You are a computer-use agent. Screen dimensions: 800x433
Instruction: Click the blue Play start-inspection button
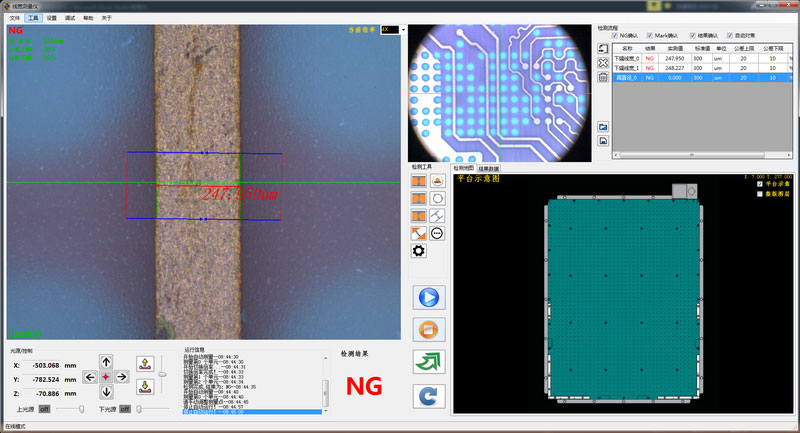click(429, 297)
